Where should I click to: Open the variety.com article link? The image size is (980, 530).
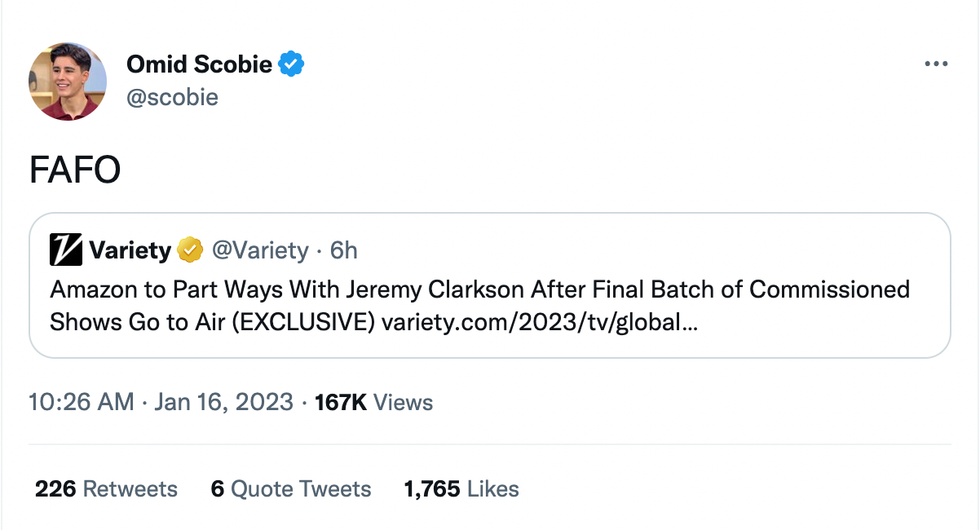pyautogui.click(x=537, y=323)
